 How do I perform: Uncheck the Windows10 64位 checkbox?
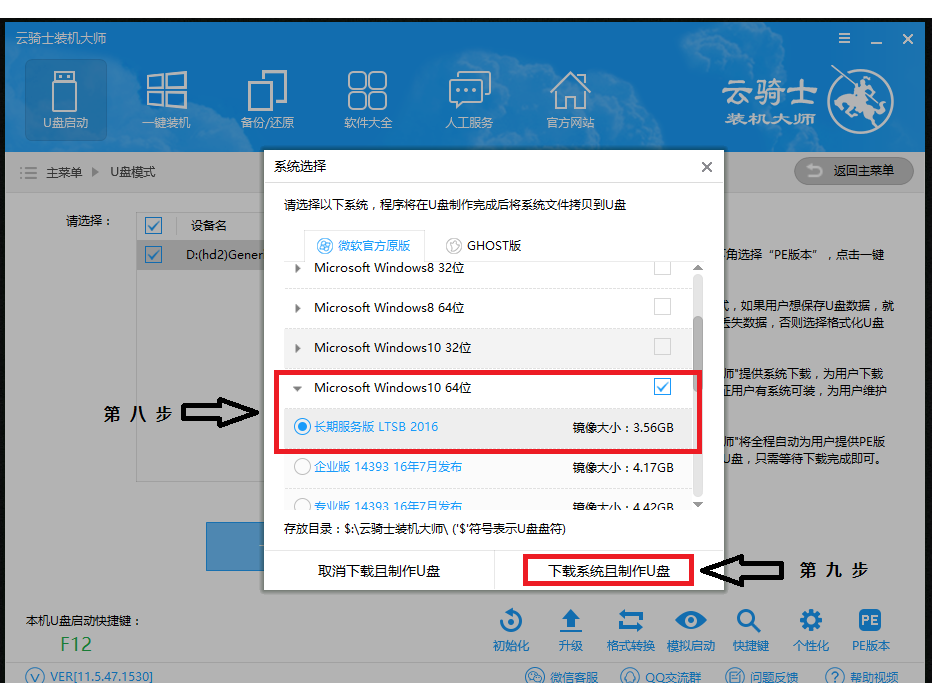[662, 387]
